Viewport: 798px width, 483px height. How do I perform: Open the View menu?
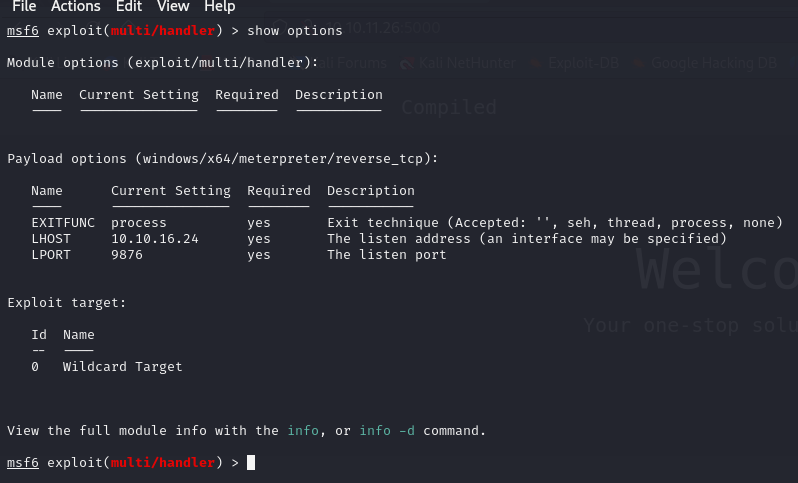click(173, 6)
